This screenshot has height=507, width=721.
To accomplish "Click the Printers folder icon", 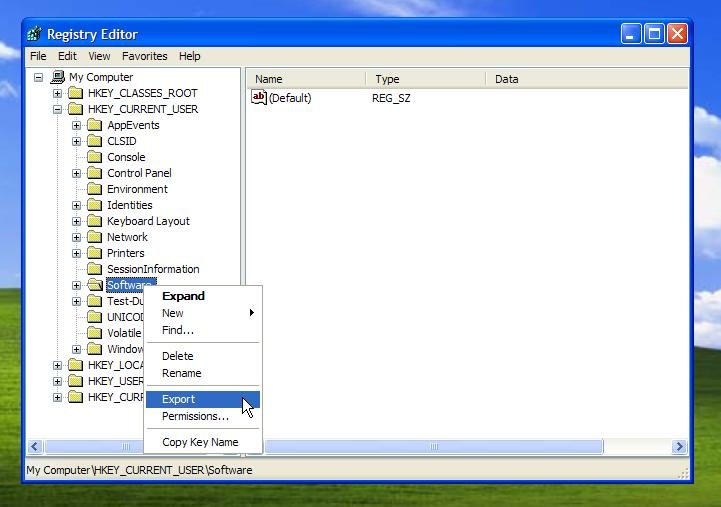I will [x=94, y=253].
